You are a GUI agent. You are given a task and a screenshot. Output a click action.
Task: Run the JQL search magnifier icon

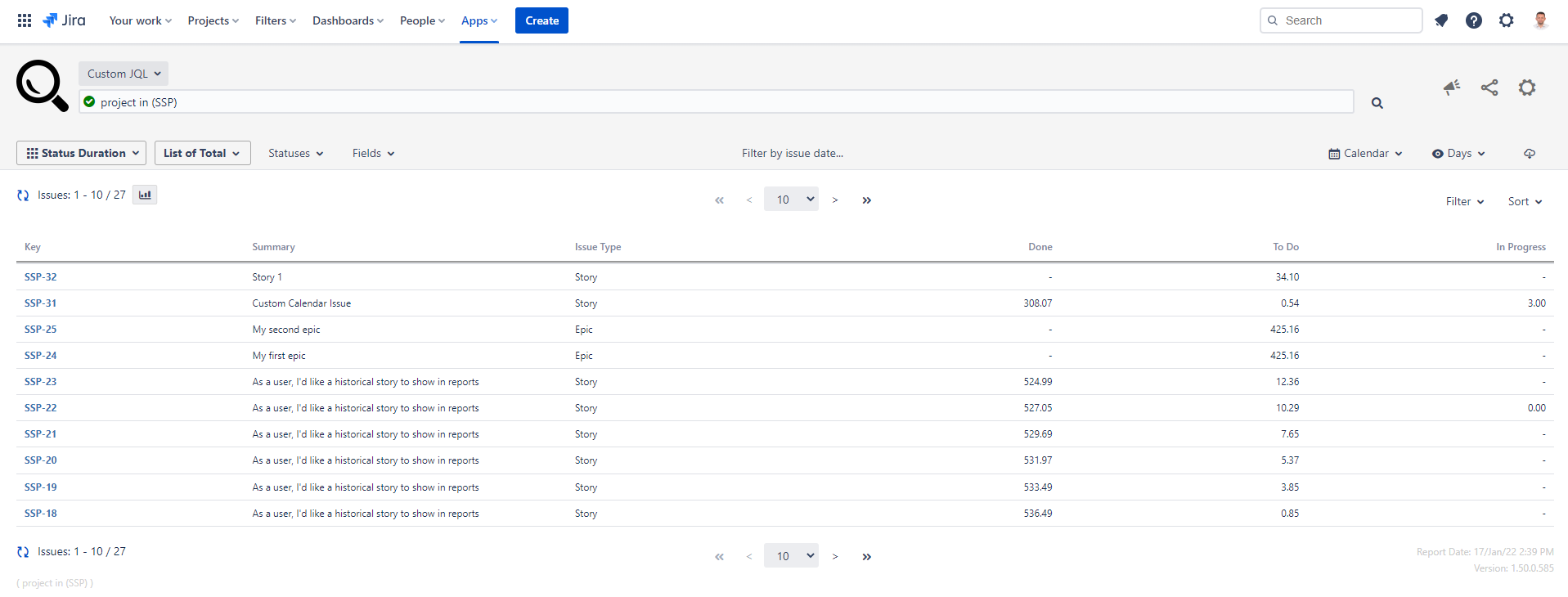pos(1377,103)
